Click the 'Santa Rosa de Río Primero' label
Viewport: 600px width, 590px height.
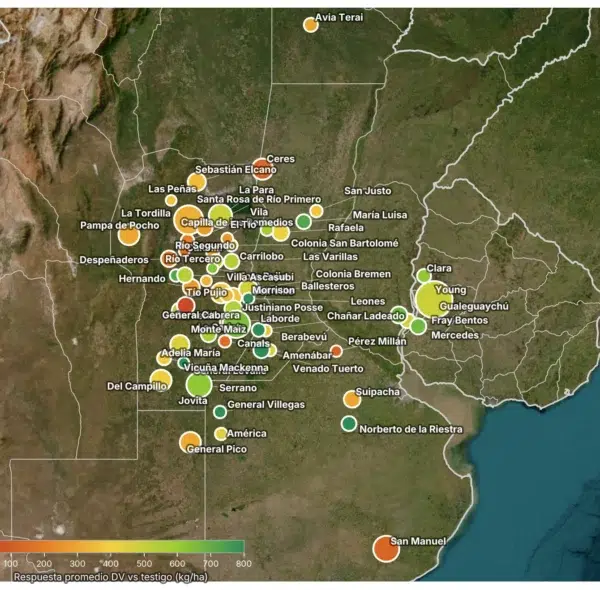click(259, 199)
